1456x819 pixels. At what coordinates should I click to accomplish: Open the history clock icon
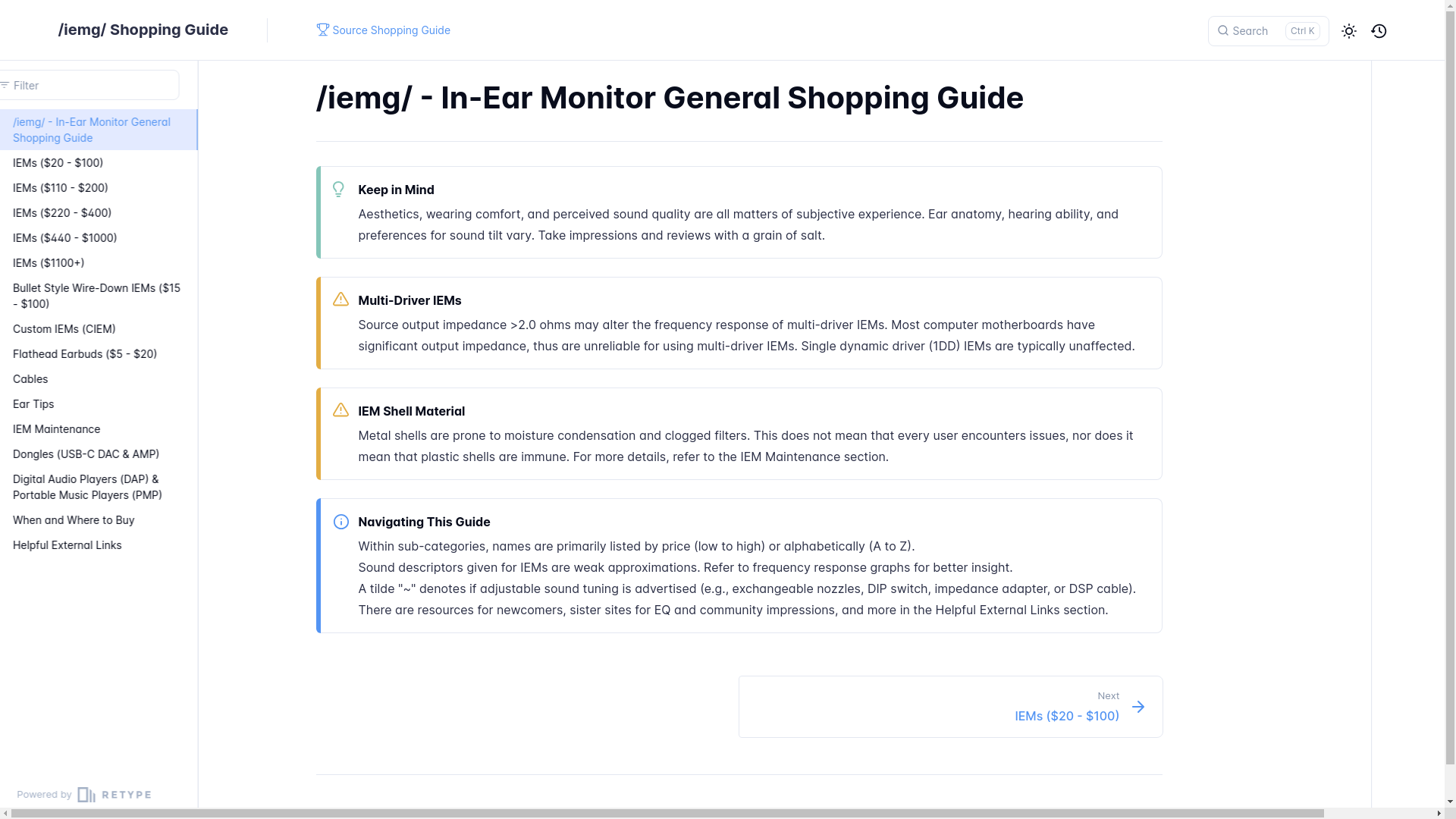pyautogui.click(x=1379, y=31)
